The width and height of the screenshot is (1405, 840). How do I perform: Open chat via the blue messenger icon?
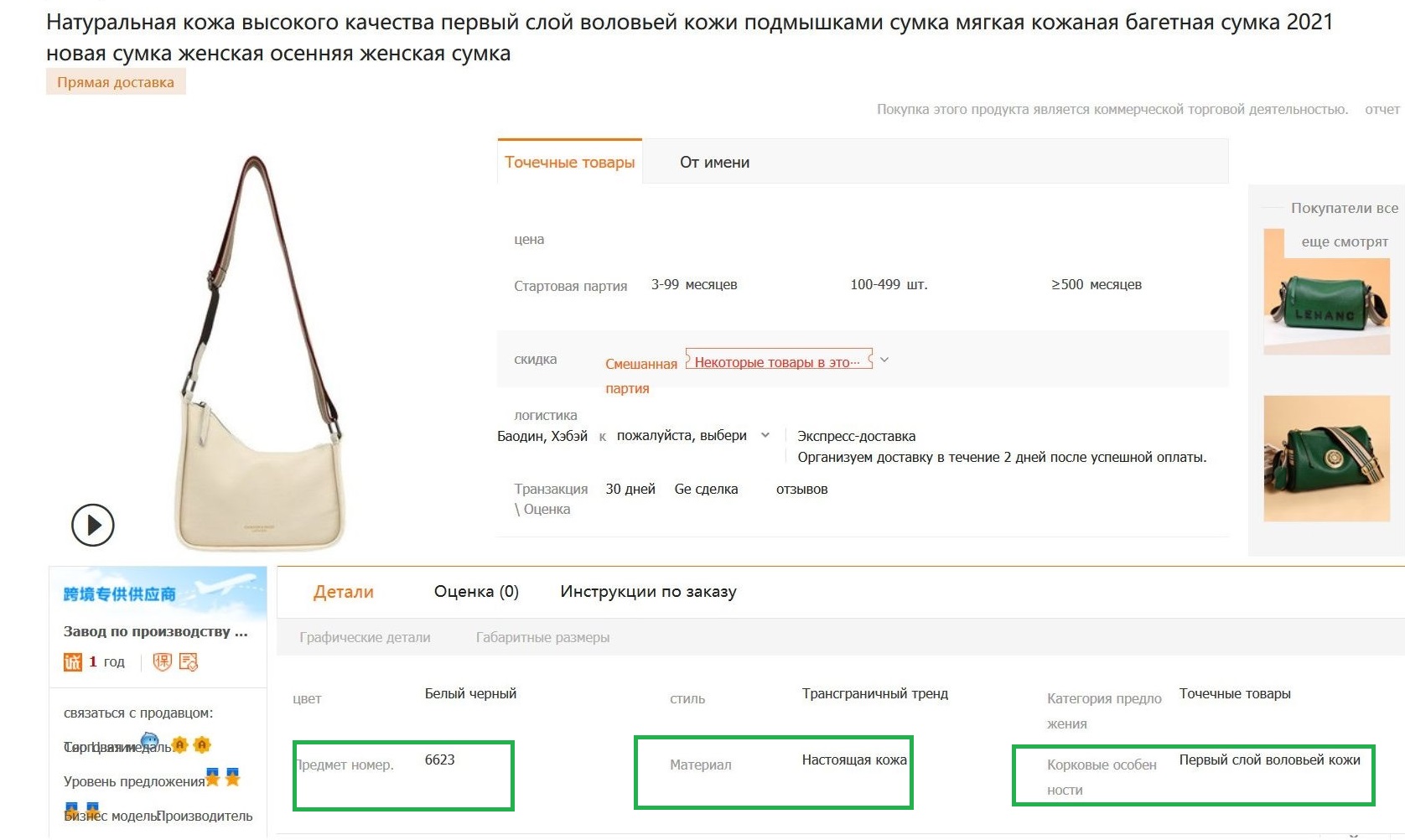pos(150,740)
